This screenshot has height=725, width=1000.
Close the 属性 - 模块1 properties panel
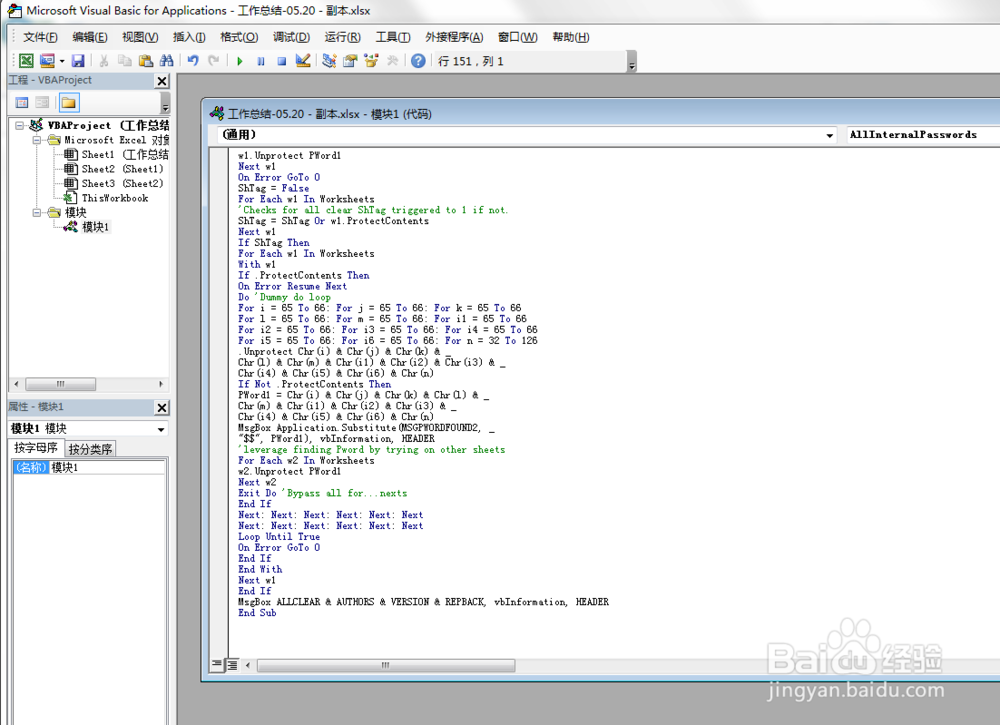coord(162,407)
